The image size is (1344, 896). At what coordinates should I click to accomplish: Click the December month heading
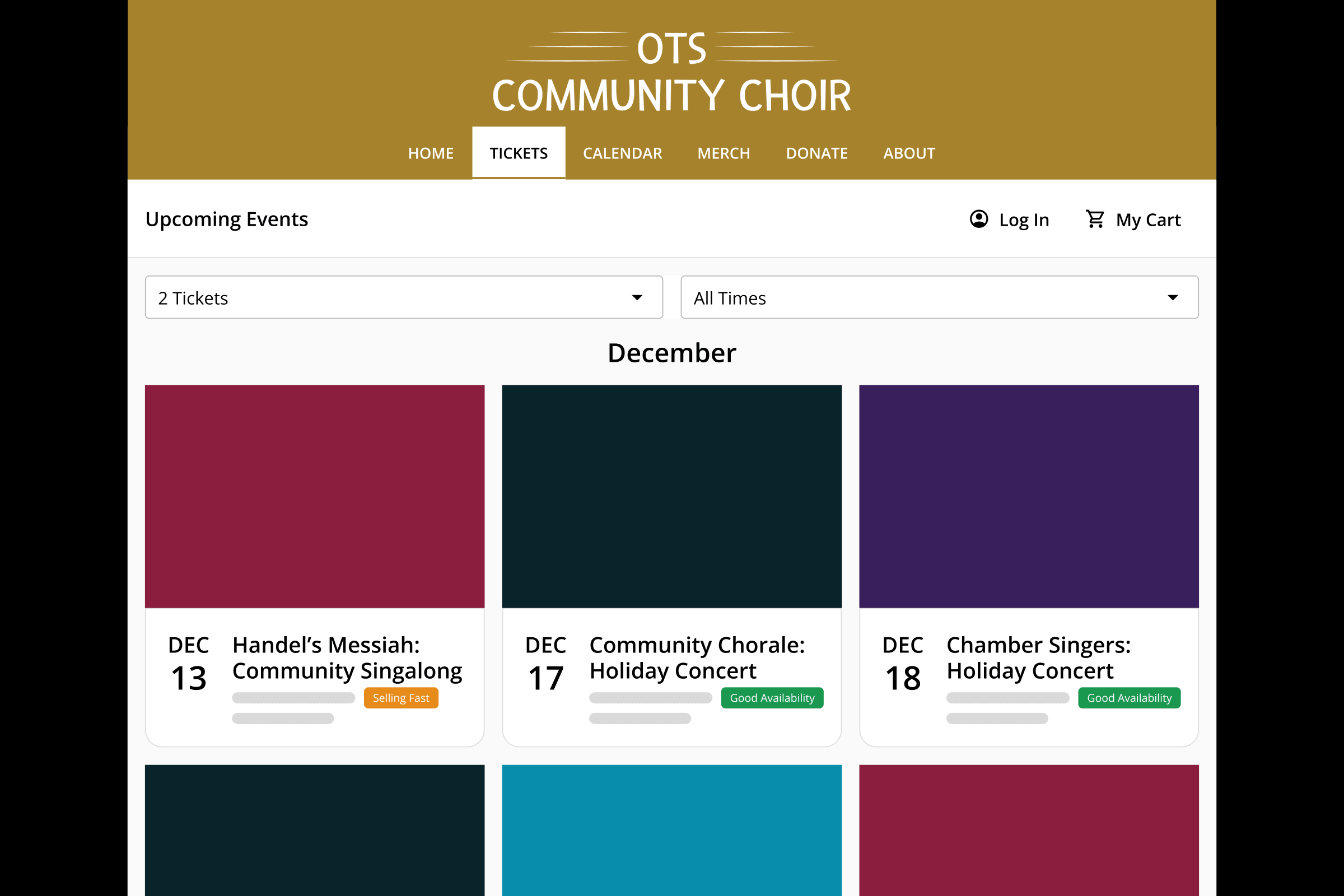672,353
